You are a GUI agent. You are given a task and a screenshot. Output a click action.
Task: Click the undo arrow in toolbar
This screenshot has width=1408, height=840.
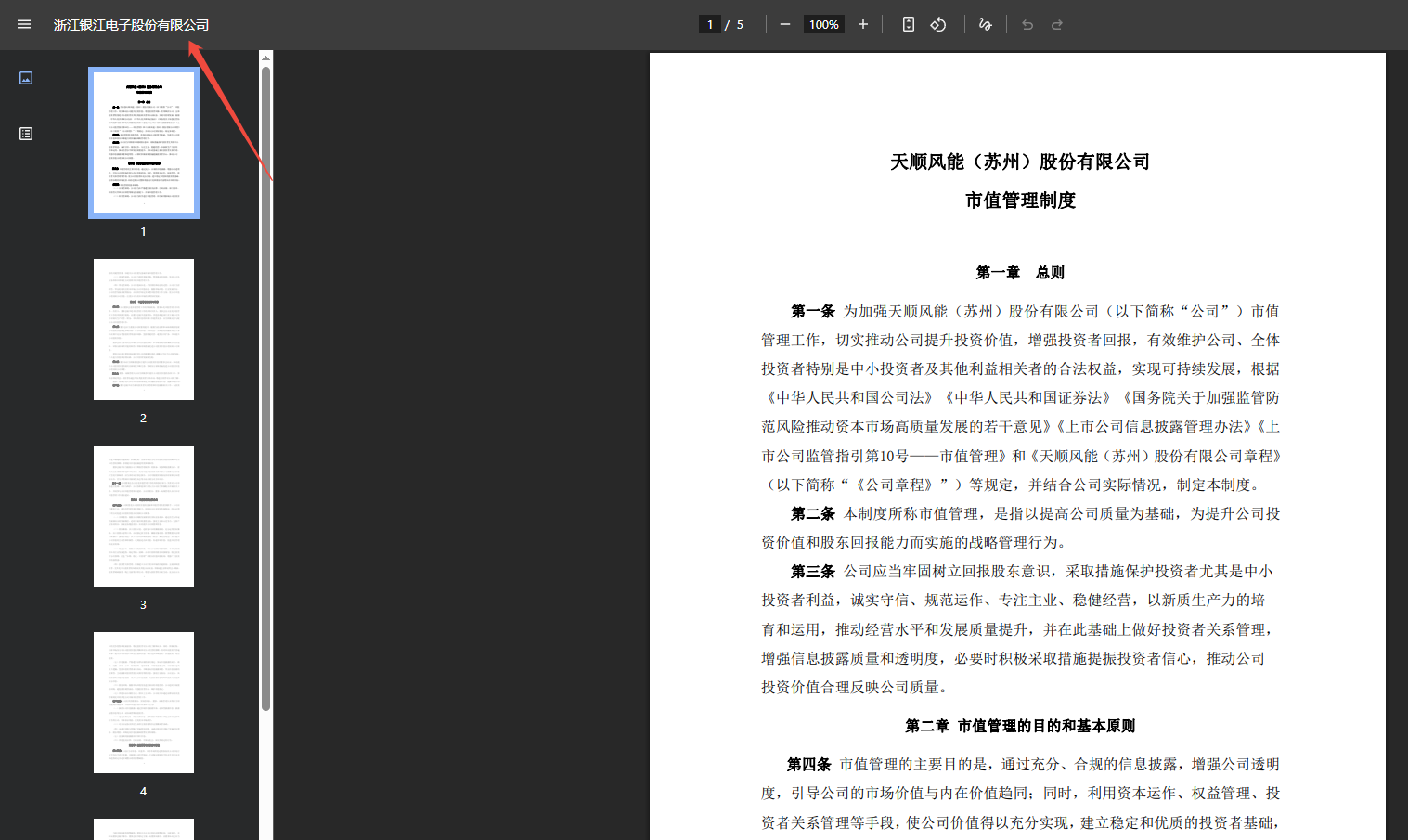pyautogui.click(x=1027, y=25)
